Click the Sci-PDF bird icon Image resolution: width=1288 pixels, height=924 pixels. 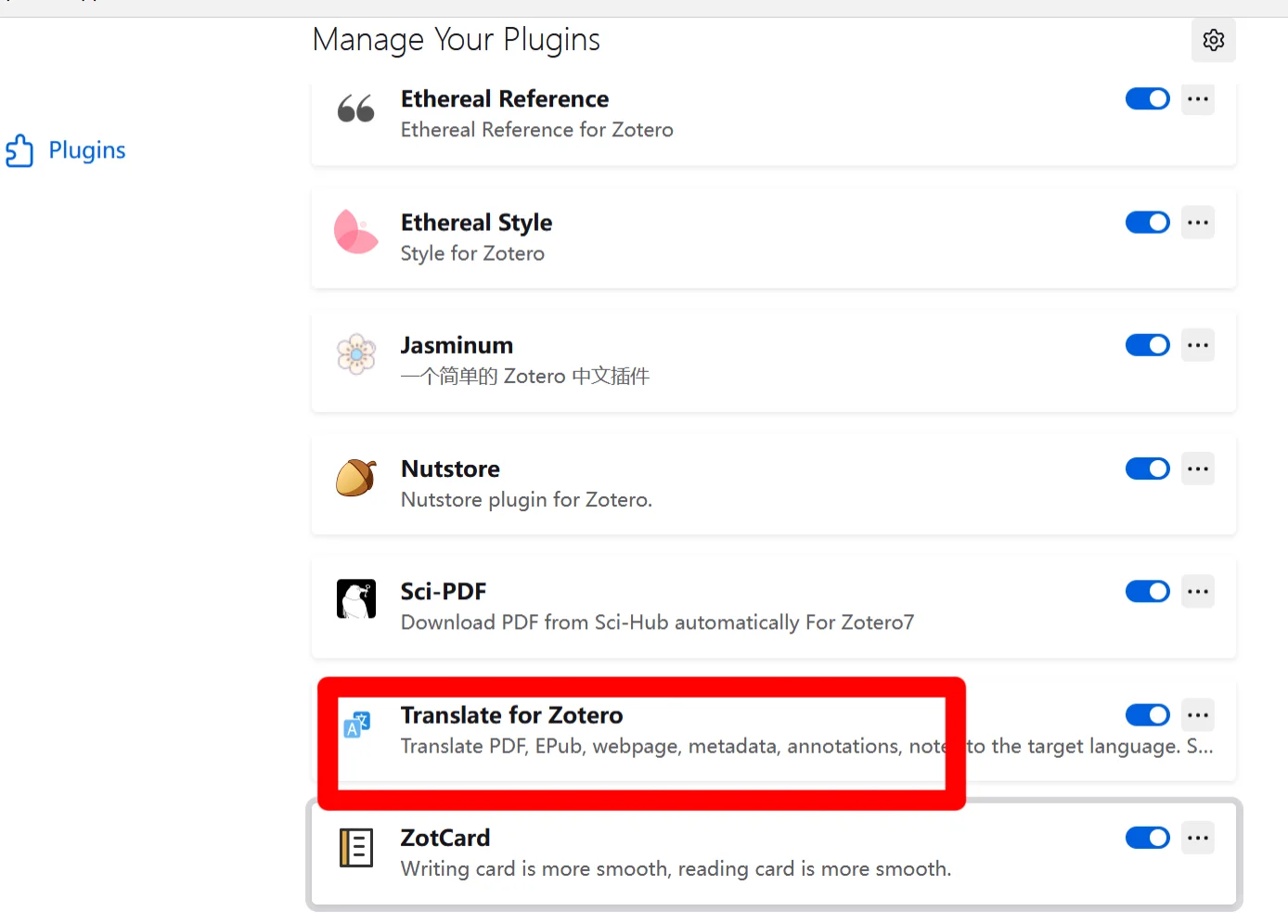pyautogui.click(x=356, y=599)
